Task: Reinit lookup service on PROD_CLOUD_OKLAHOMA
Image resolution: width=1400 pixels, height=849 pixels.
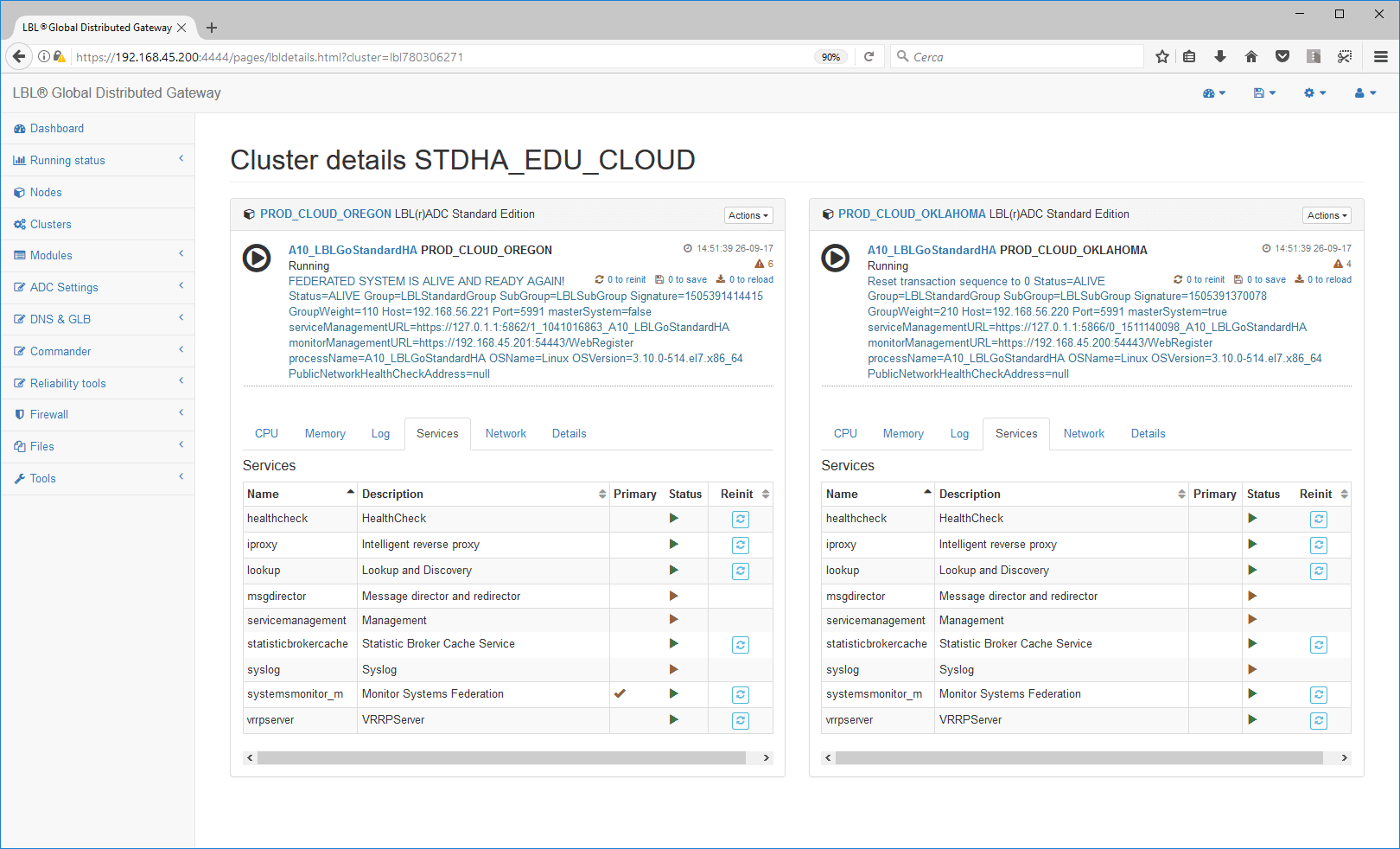Action: pos(1319,571)
